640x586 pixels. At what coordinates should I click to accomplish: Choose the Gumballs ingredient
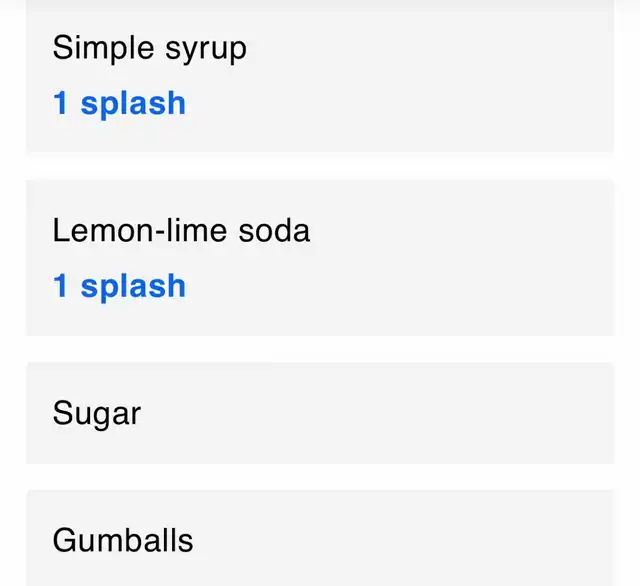pyautogui.click(x=123, y=540)
